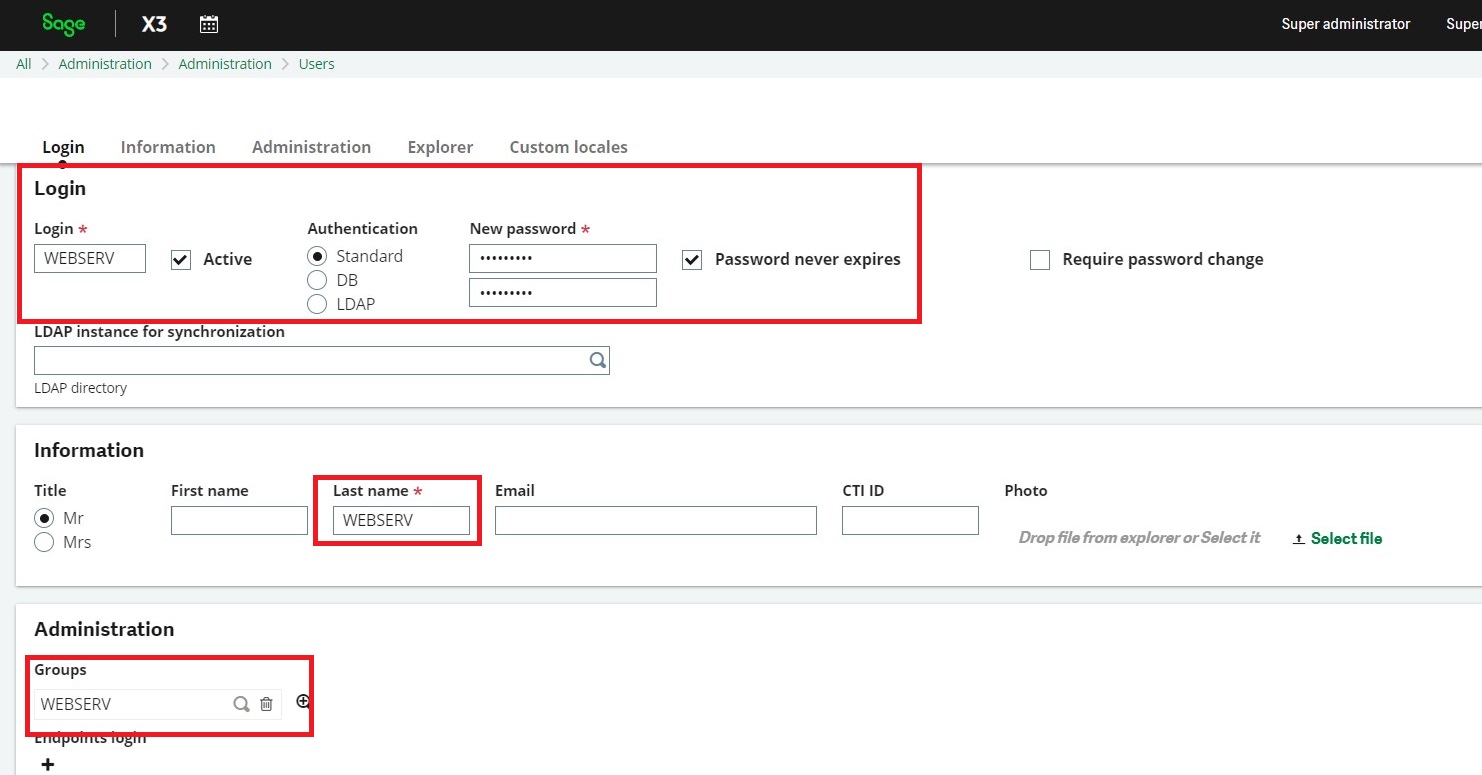The width and height of the screenshot is (1482, 775).
Task: Remove WEBSERV group using the trash icon
Action: coord(266,703)
